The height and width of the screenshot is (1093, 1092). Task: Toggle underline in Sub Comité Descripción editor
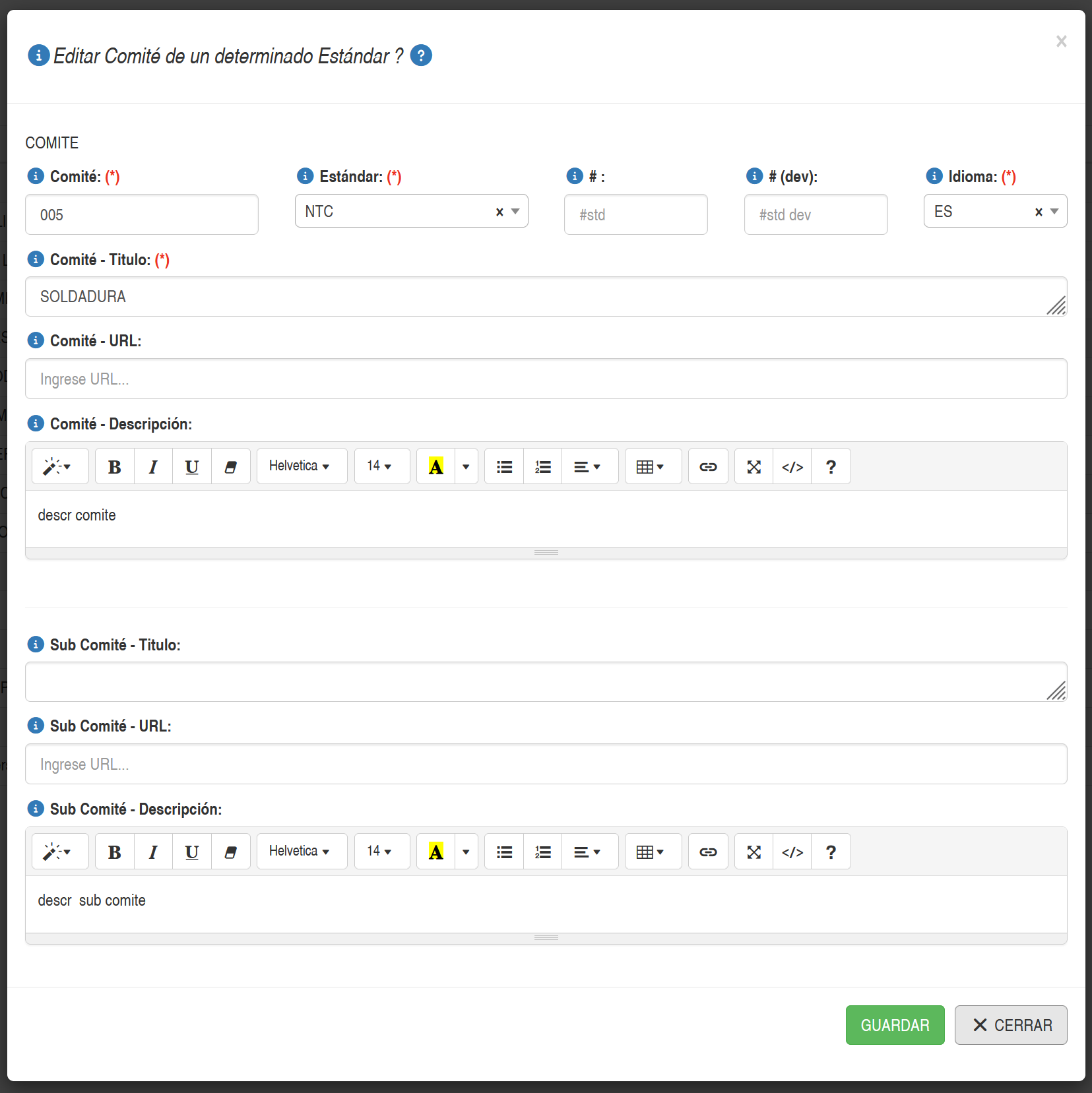click(x=192, y=852)
